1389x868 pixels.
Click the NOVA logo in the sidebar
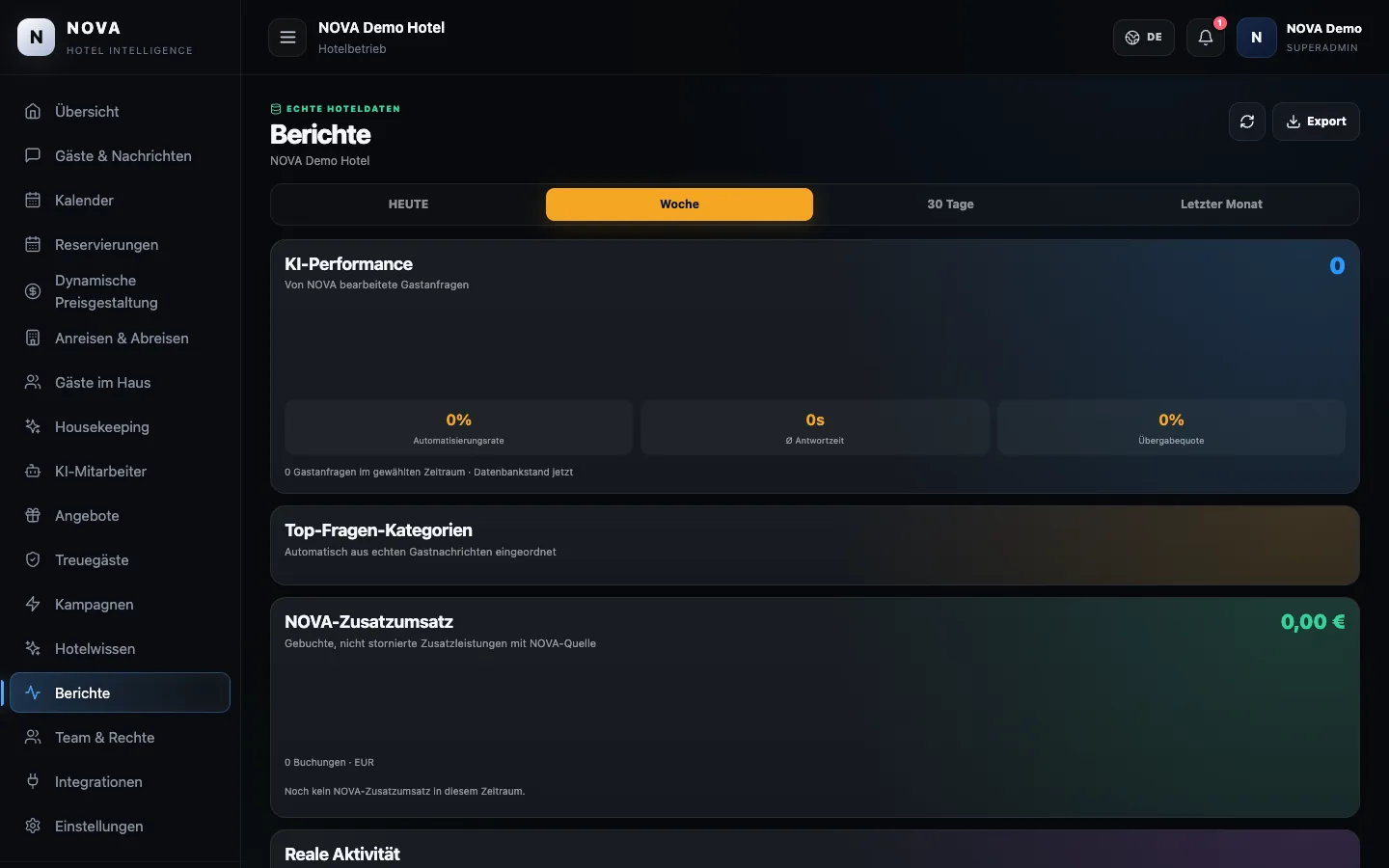[37, 38]
